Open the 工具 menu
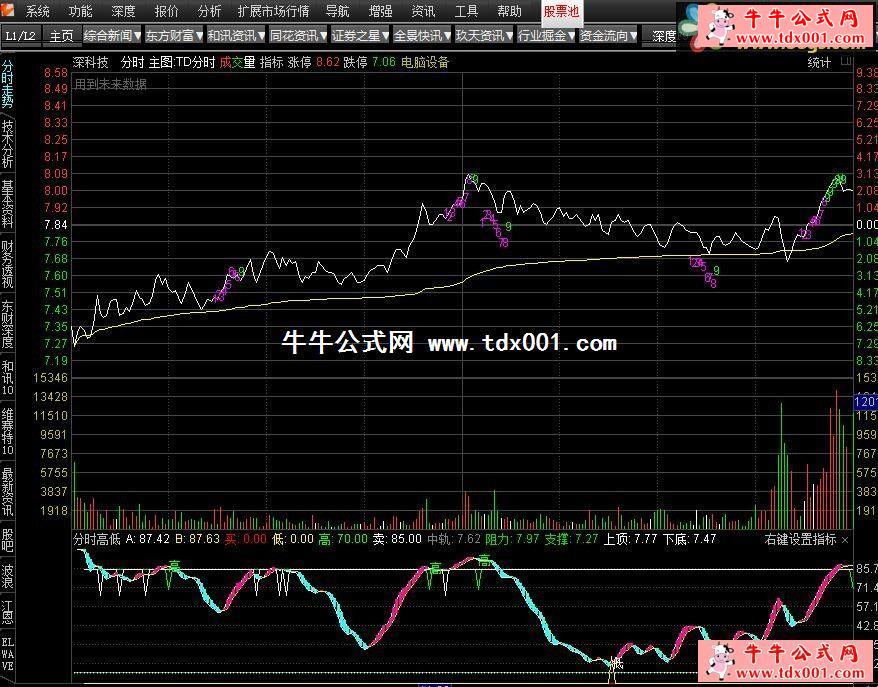Image resolution: width=878 pixels, height=687 pixels. 466,11
